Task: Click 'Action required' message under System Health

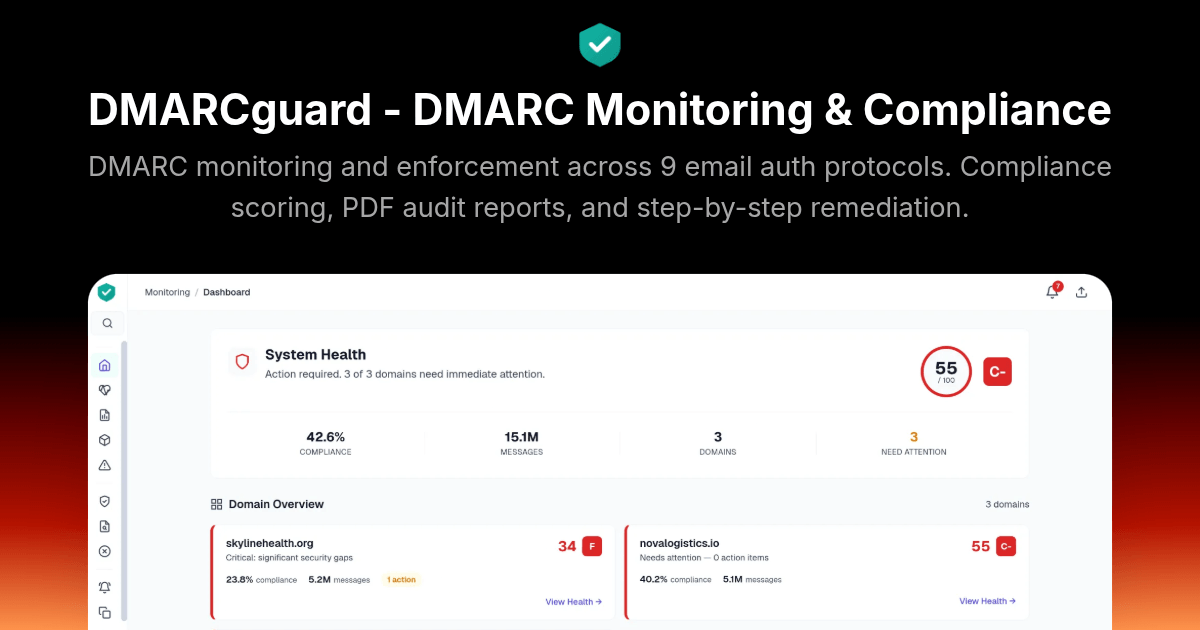Action: 405,374
